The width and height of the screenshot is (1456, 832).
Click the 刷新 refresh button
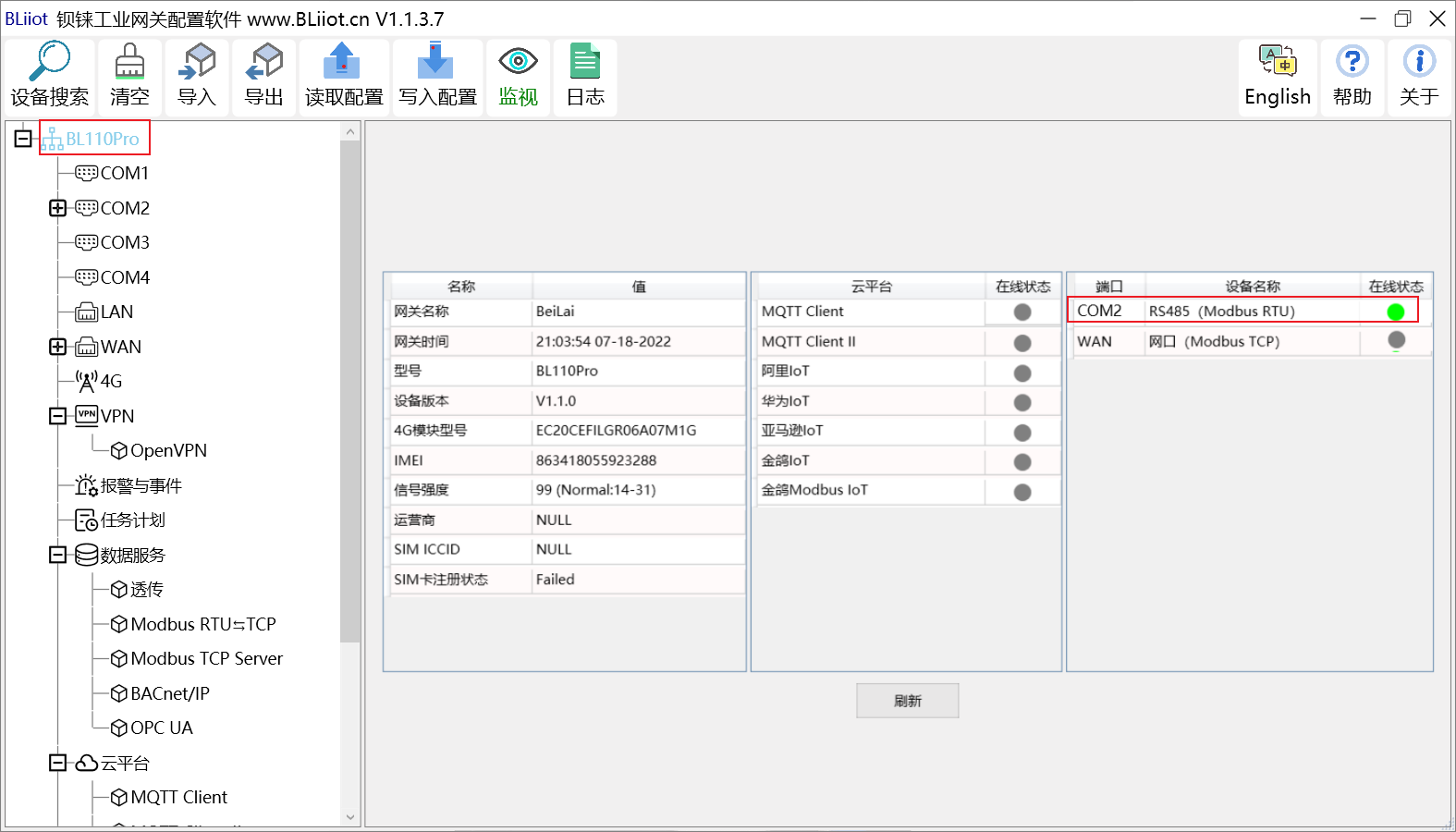pos(907,701)
